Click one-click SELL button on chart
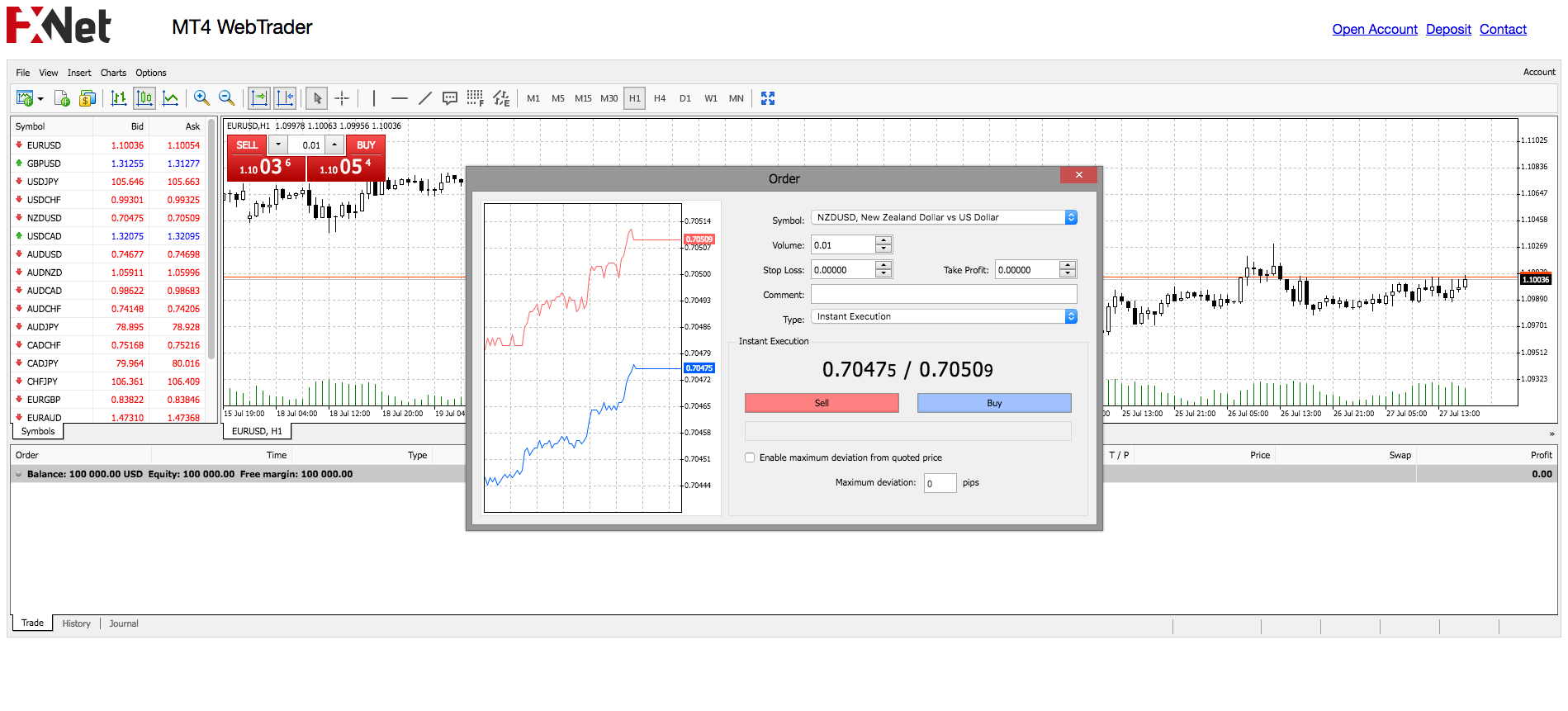Viewport: 1568px width, 711px height. click(x=247, y=145)
